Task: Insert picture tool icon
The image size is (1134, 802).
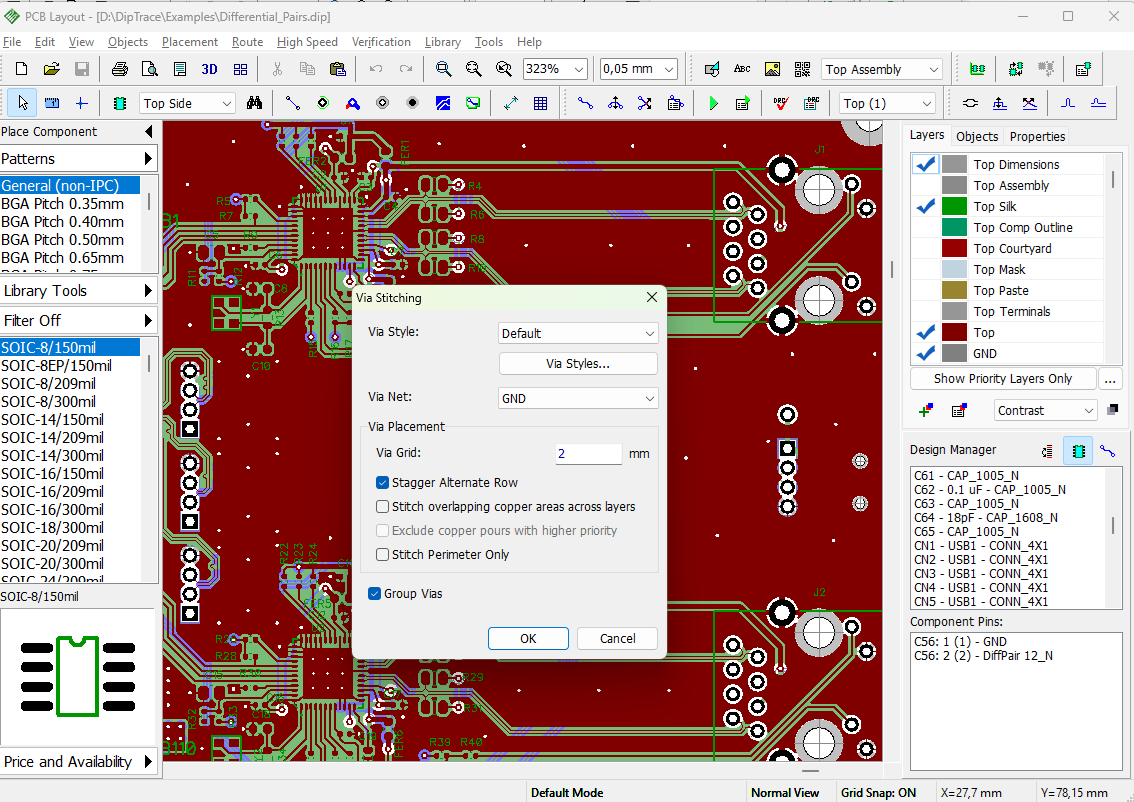Action: 772,69
